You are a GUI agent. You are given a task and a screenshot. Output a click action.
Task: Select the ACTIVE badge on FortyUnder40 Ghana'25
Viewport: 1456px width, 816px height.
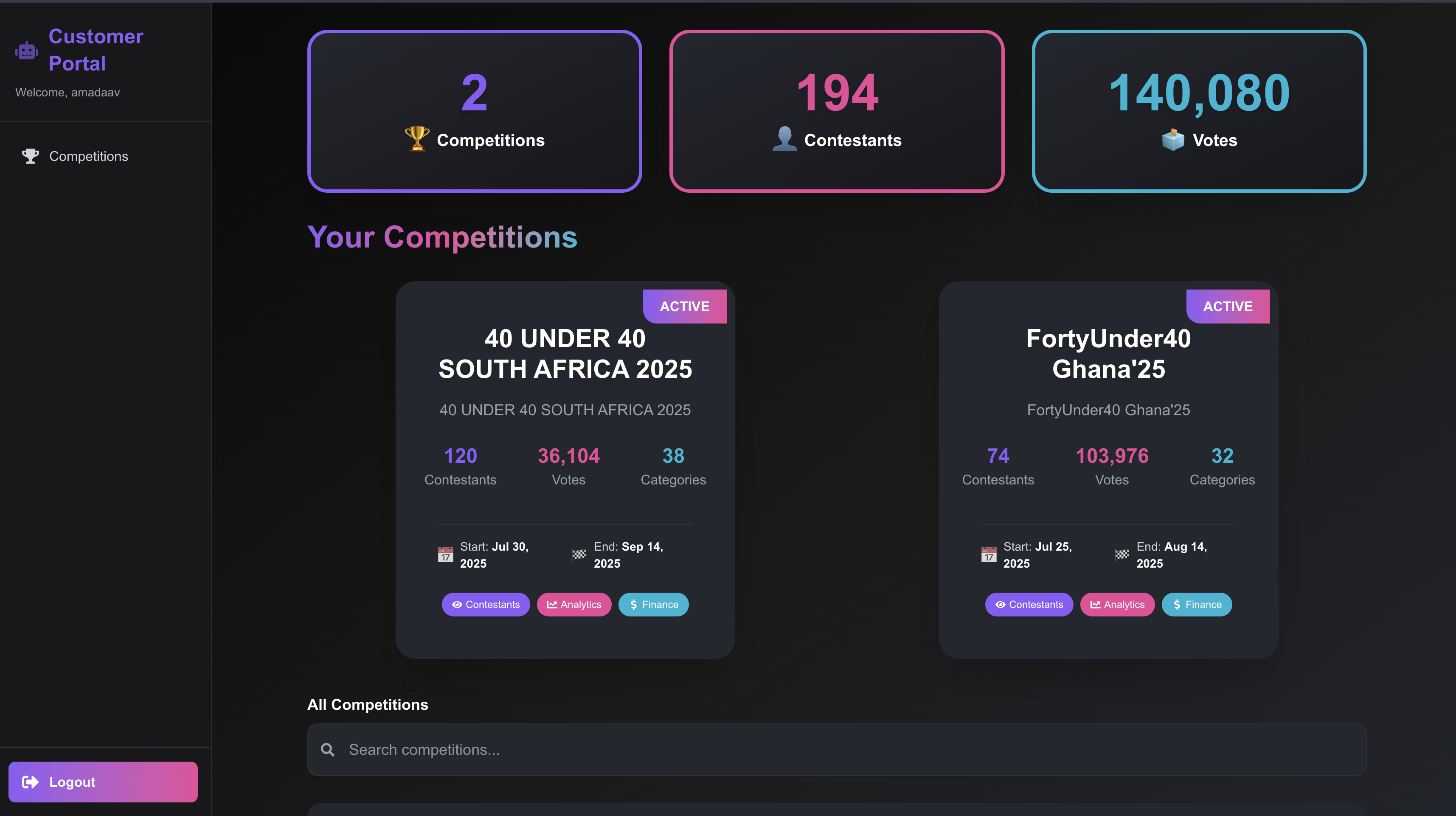1227,306
